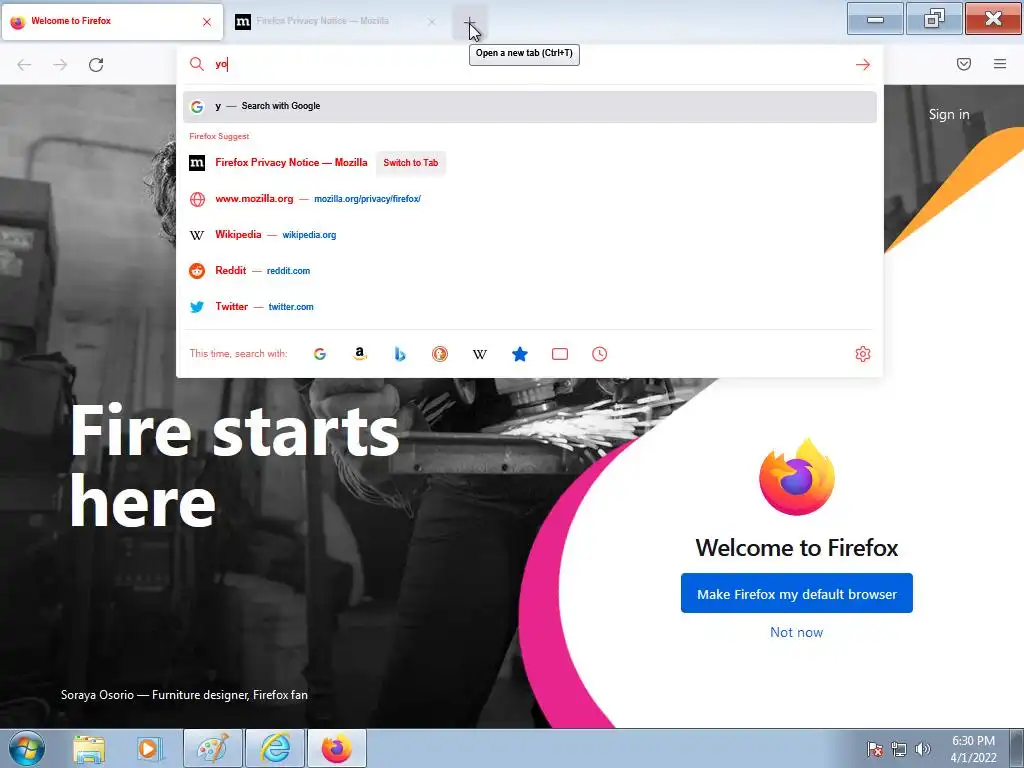Screen dimensions: 1024x768
Task: Click the reddit.com URL text
Action: click(x=288, y=271)
